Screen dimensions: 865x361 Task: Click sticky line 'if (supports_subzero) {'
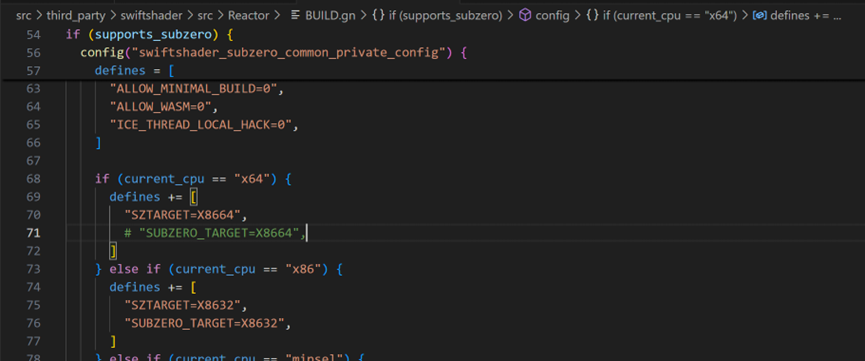[x=149, y=35]
